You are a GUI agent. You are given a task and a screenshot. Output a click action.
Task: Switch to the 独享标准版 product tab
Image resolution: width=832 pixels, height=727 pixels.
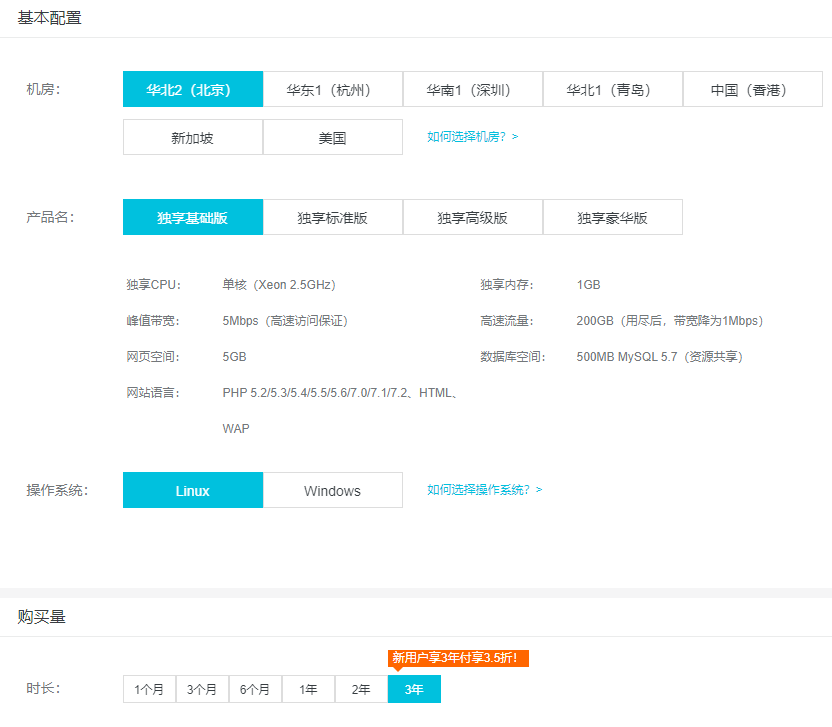click(332, 217)
